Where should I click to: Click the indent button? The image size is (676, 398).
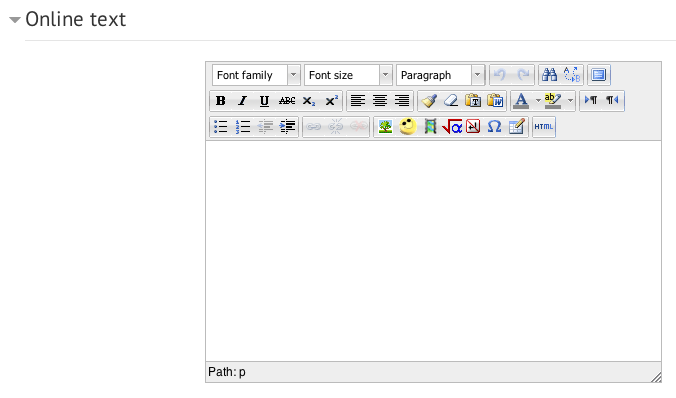(x=287, y=127)
